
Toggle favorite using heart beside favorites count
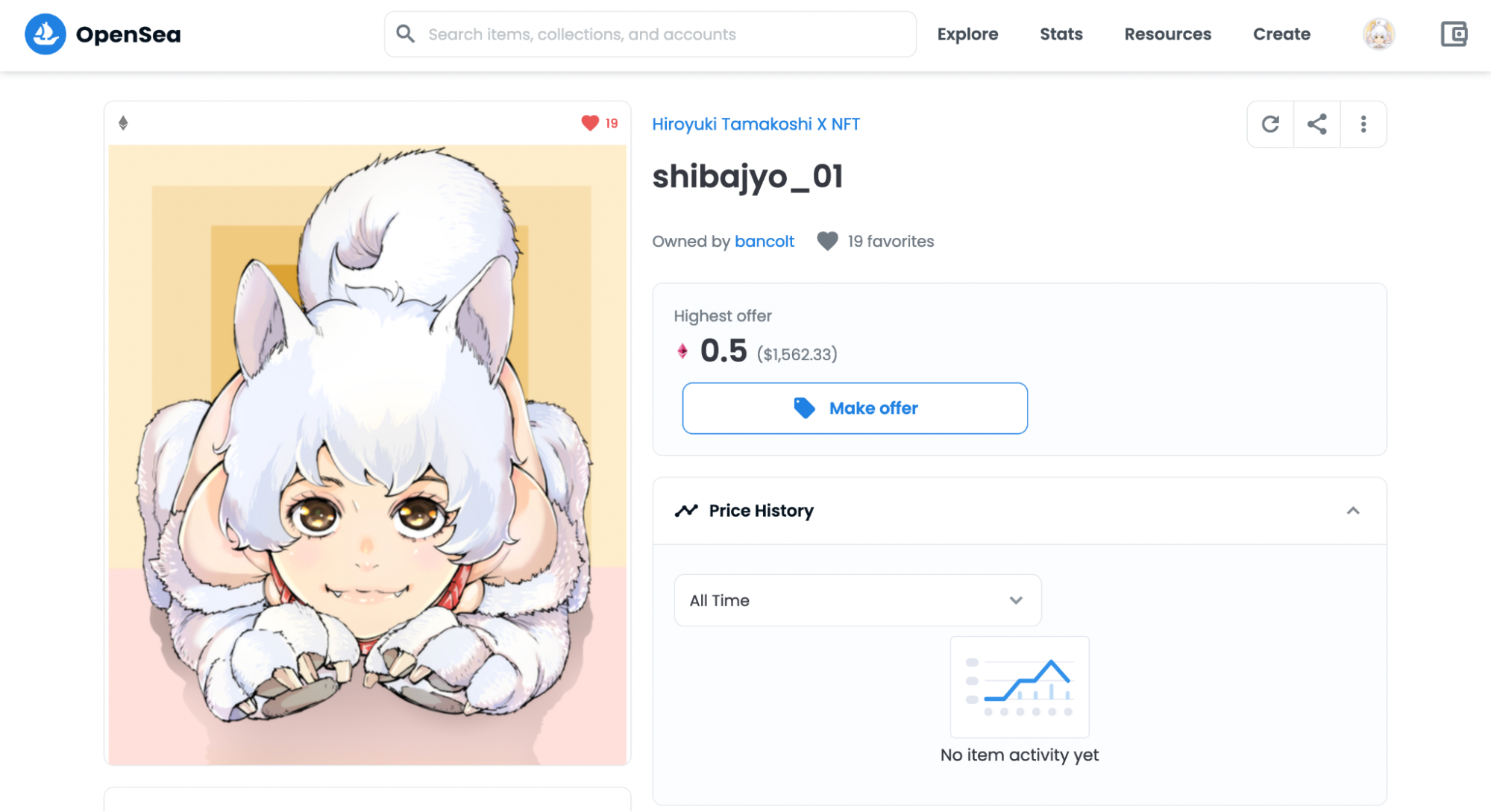(x=826, y=241)
